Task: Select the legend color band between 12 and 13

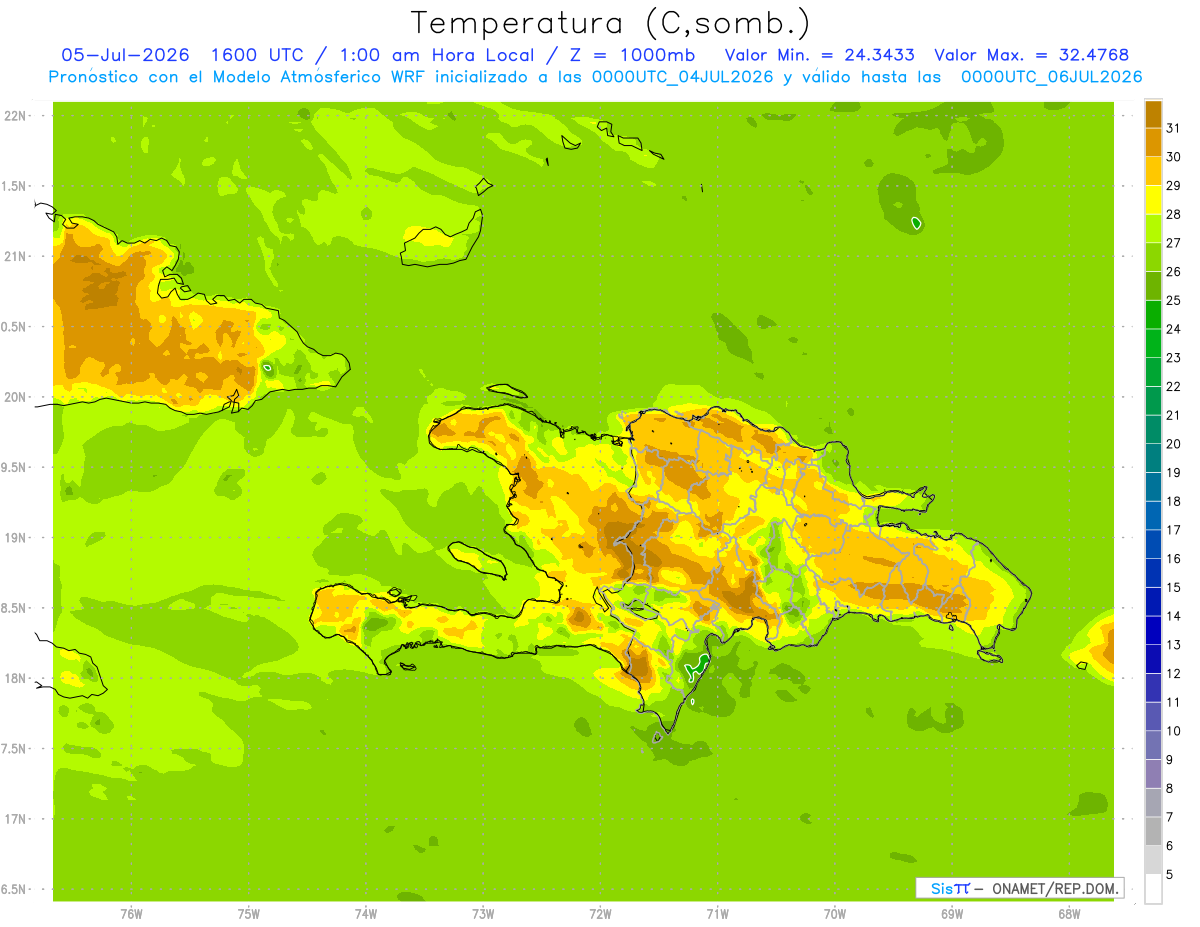Action: [x=1153, y=658]
